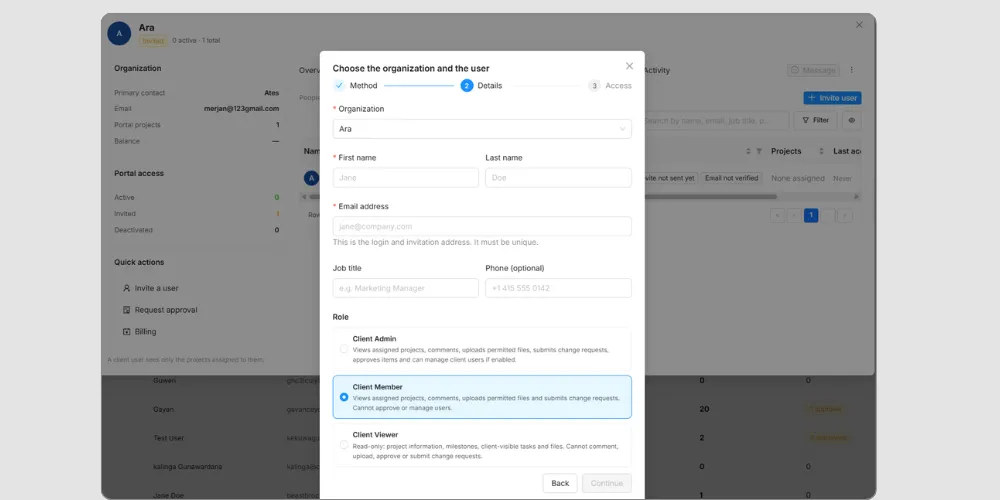This screenshot has width=1000, height=500.
Task: Click the Projects column header
Action: pyautogui.click(x=786, y=151)
